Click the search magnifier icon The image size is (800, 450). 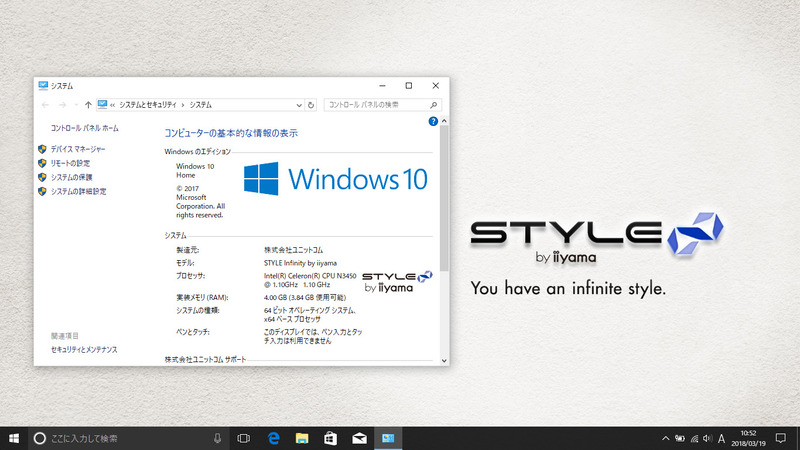434,105
